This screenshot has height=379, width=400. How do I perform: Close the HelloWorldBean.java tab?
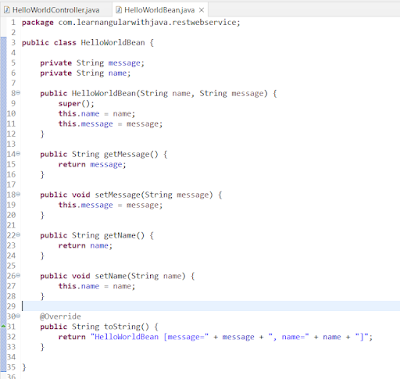click(x=201, y=10)
